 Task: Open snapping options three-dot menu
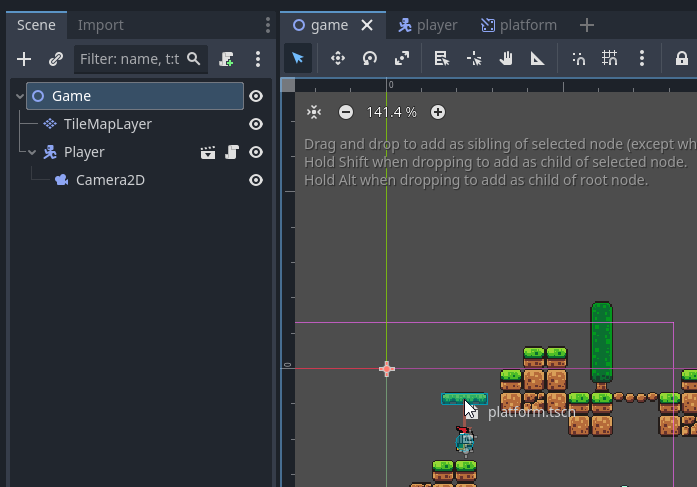641,59
